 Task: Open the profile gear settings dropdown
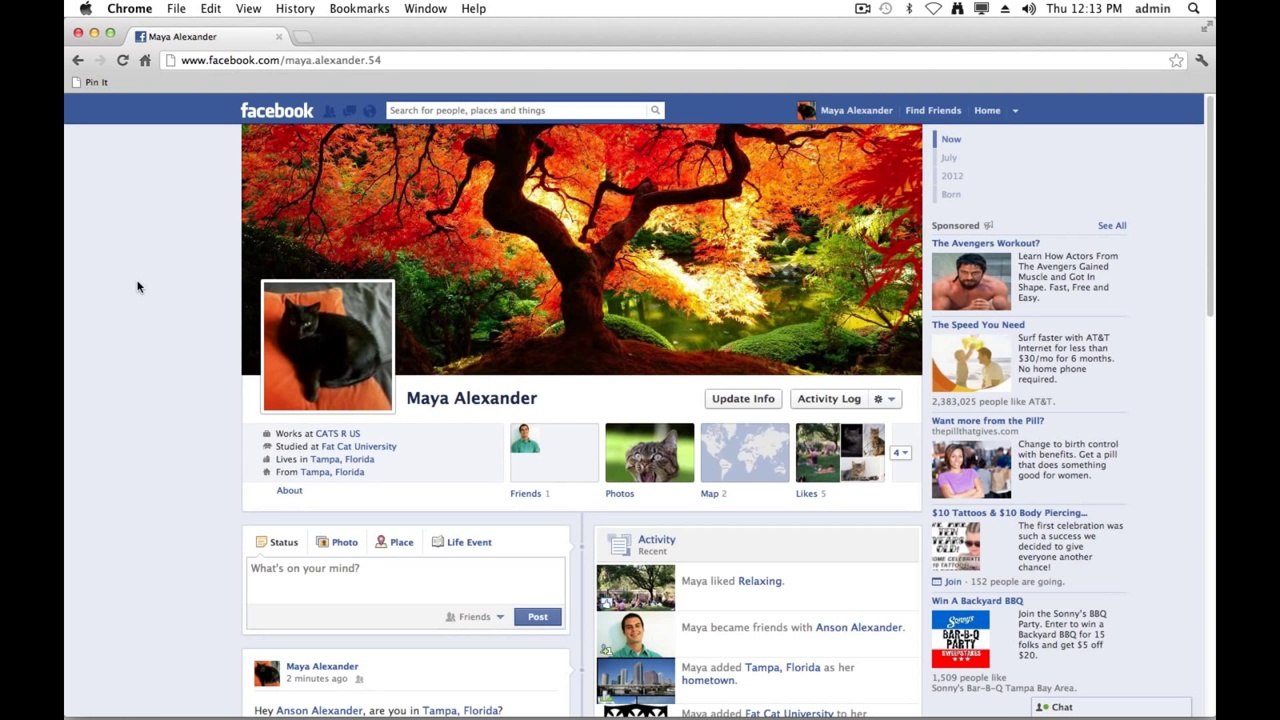coord(885,399)
